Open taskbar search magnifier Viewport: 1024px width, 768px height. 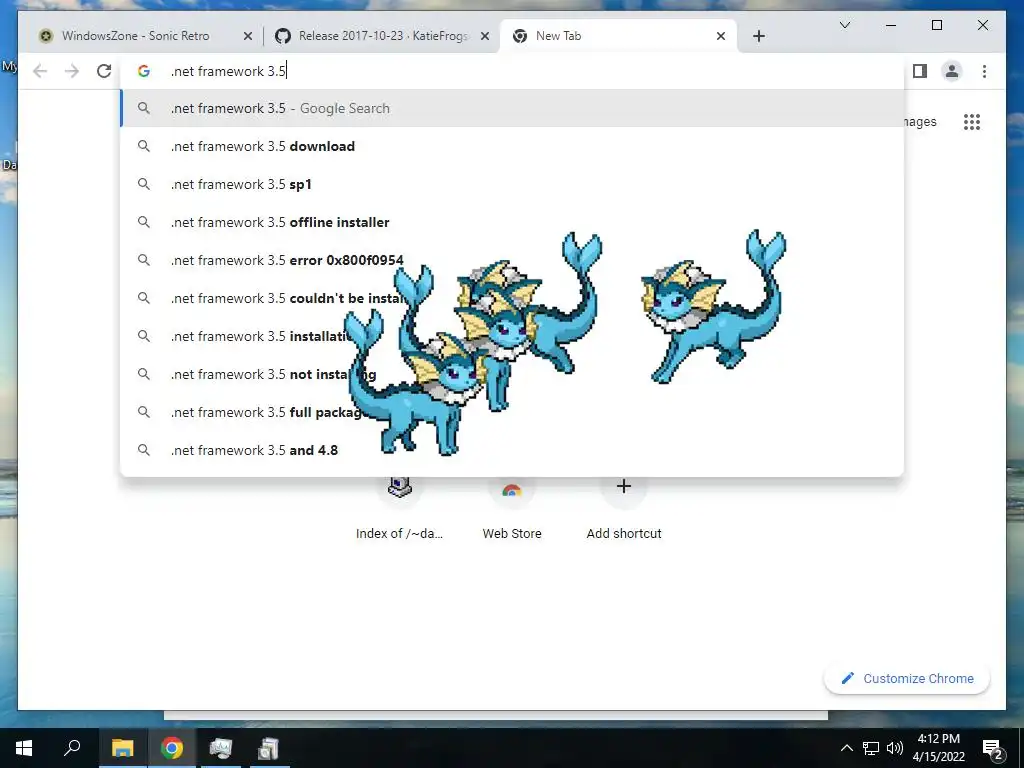coord(72,748)
